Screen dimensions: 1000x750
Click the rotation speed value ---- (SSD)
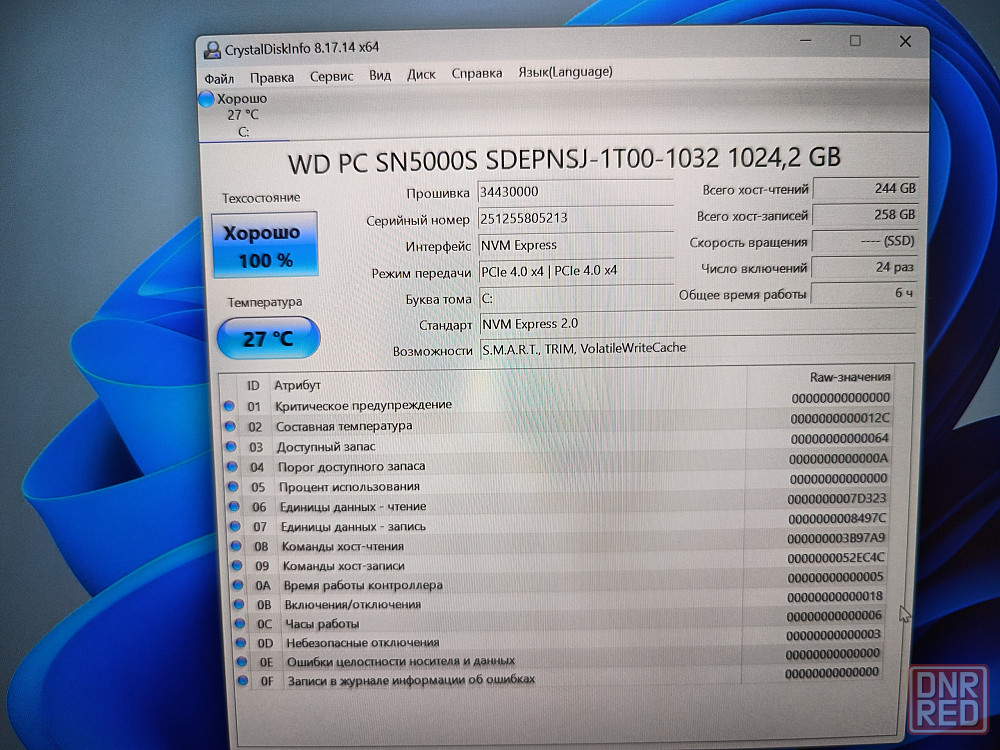tap(864, 241)
